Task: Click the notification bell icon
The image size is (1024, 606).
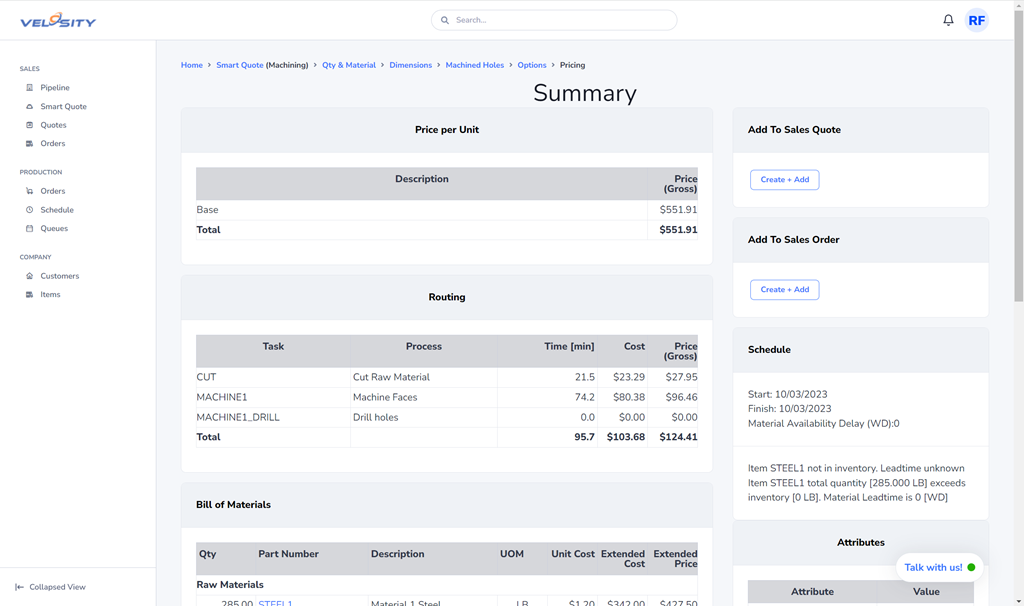Action: [948, 20]
